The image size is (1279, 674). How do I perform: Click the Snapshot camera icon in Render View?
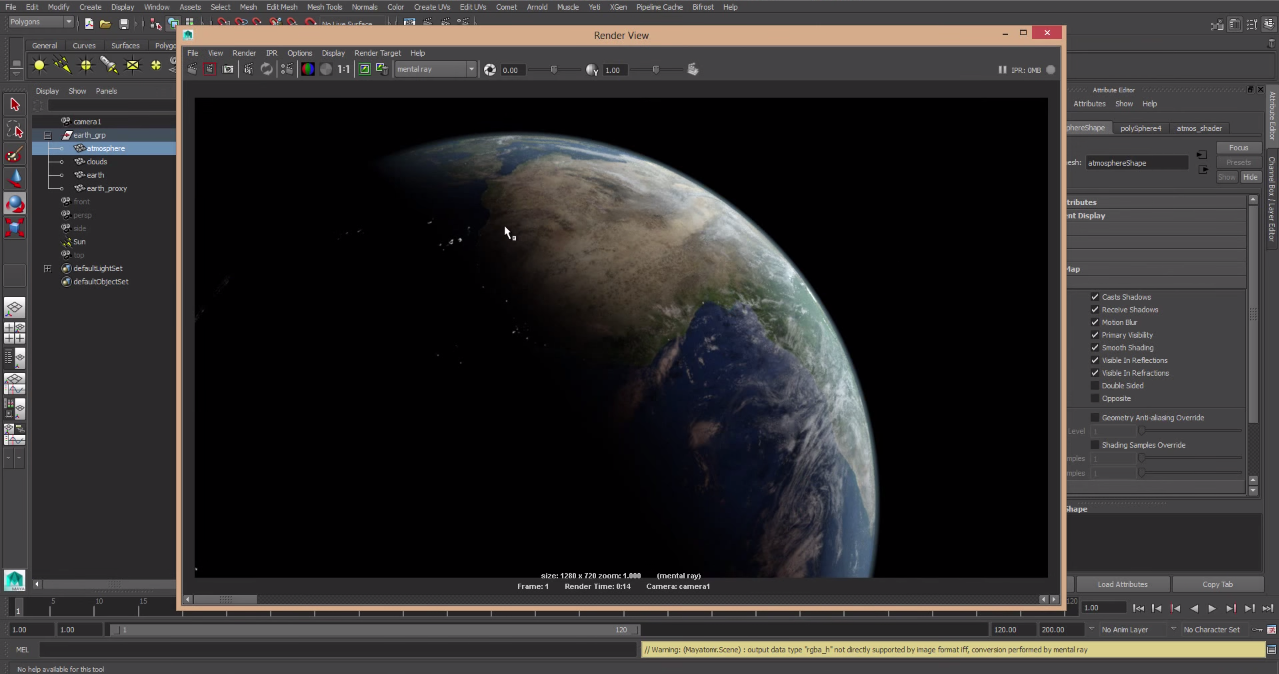[x=228, y=69]
